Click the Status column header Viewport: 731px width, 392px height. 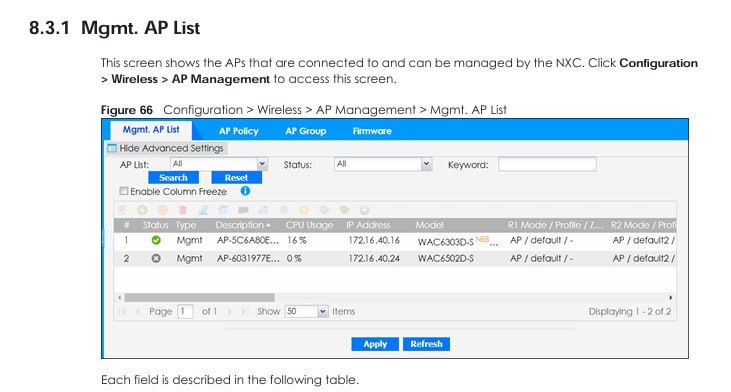pos(155,225)
